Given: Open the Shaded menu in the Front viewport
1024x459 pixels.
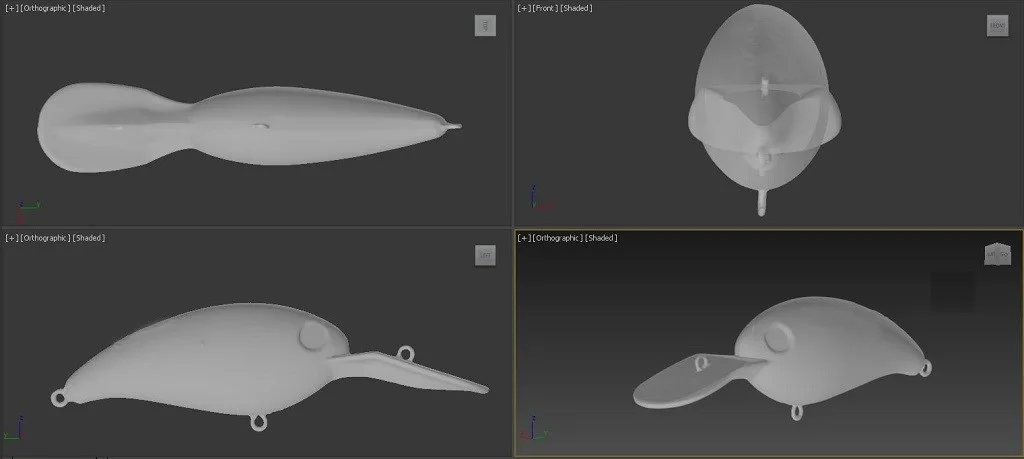Looking at the screenshot, I should point(577,8).
